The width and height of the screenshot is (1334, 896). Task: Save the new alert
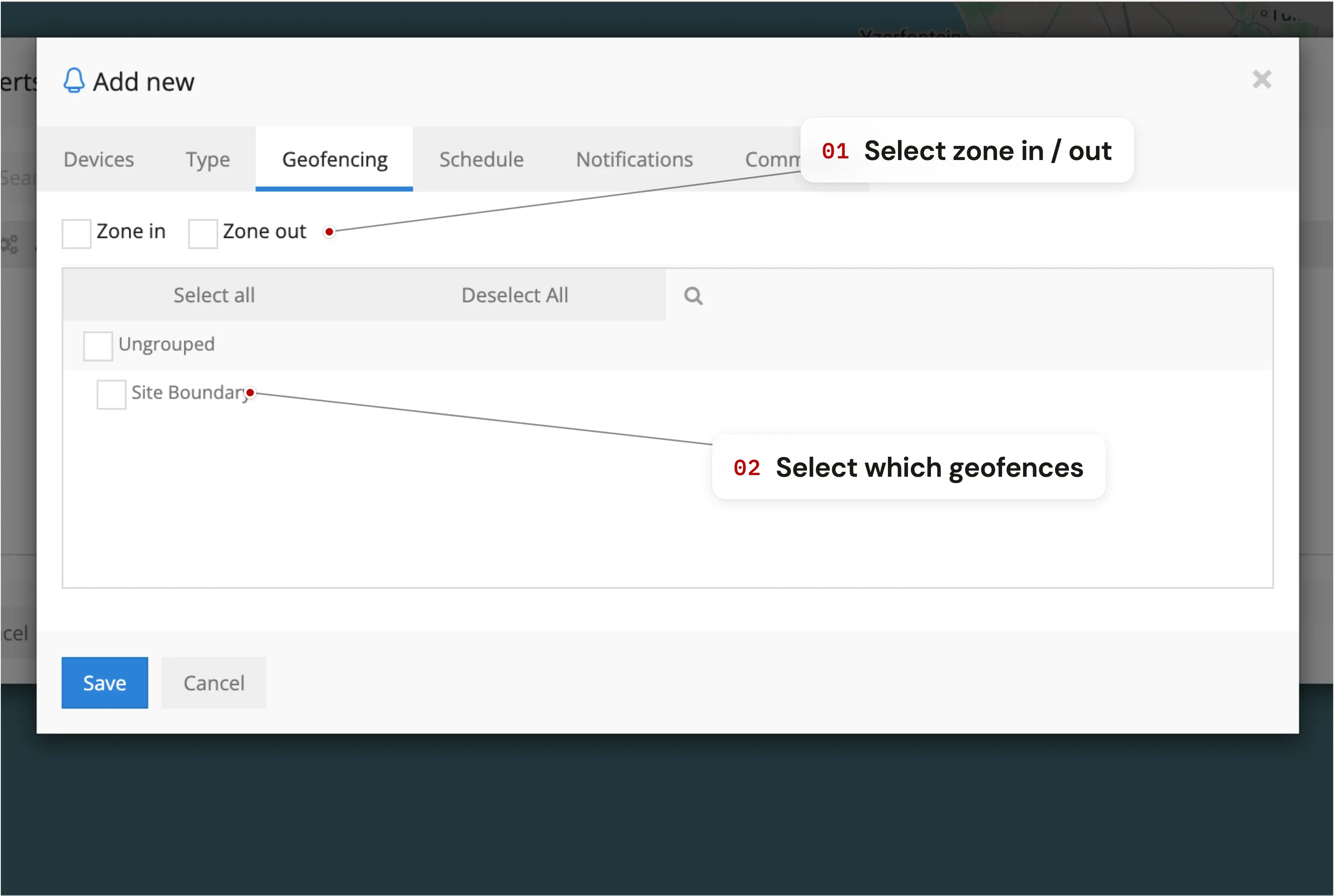tap(105, 683)
